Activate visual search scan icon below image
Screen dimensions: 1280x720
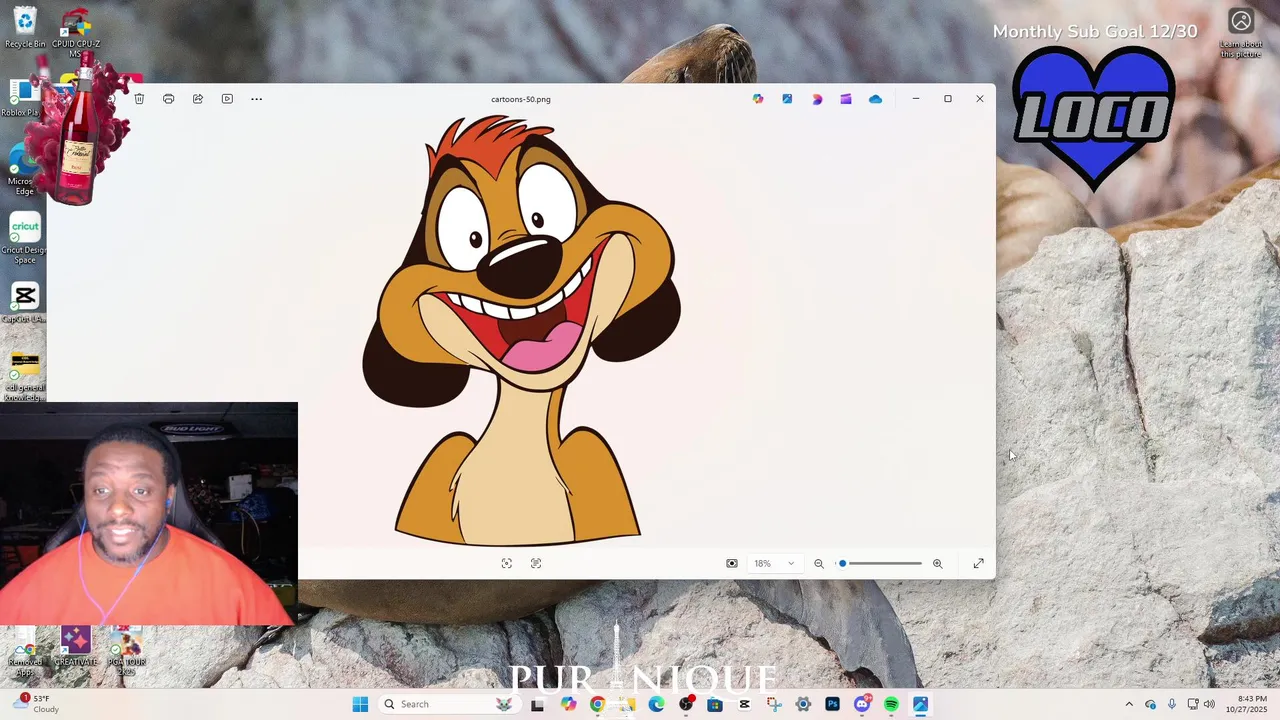point(507,564)
